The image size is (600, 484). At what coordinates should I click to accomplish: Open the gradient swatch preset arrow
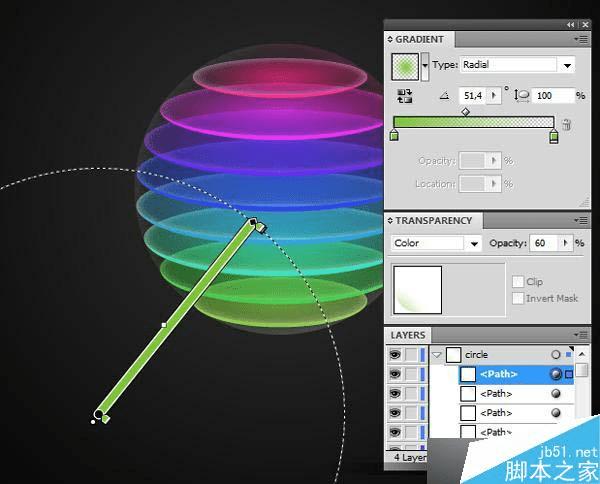pyautogui.click(x=425, y=67)
